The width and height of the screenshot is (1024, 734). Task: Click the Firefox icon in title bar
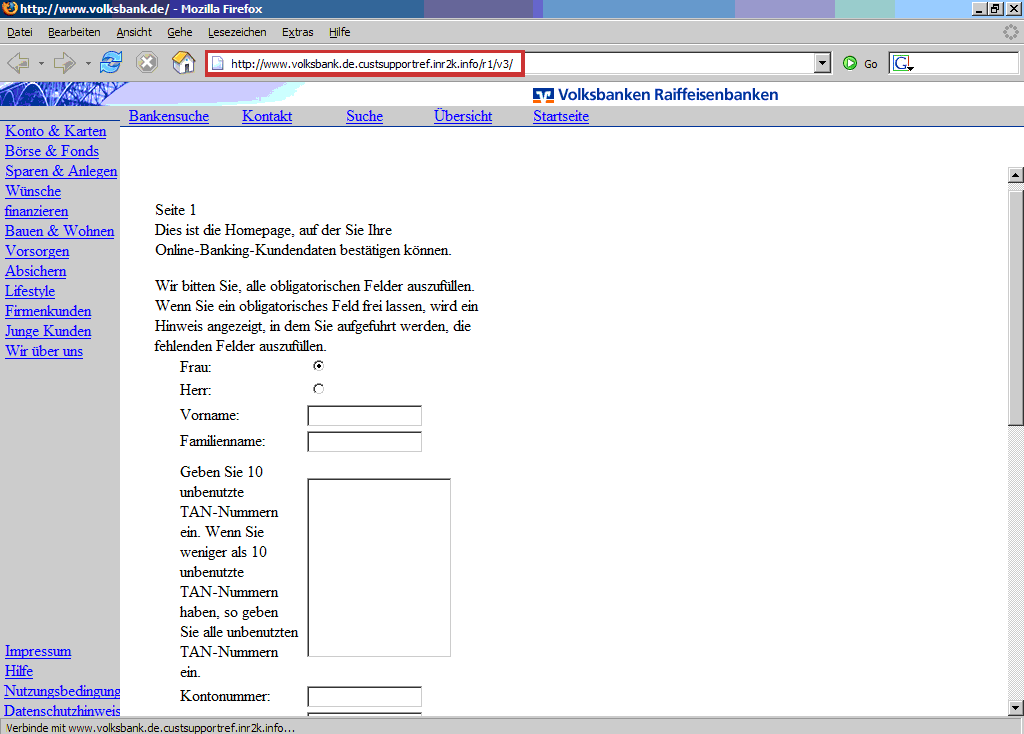pos(10,8)
